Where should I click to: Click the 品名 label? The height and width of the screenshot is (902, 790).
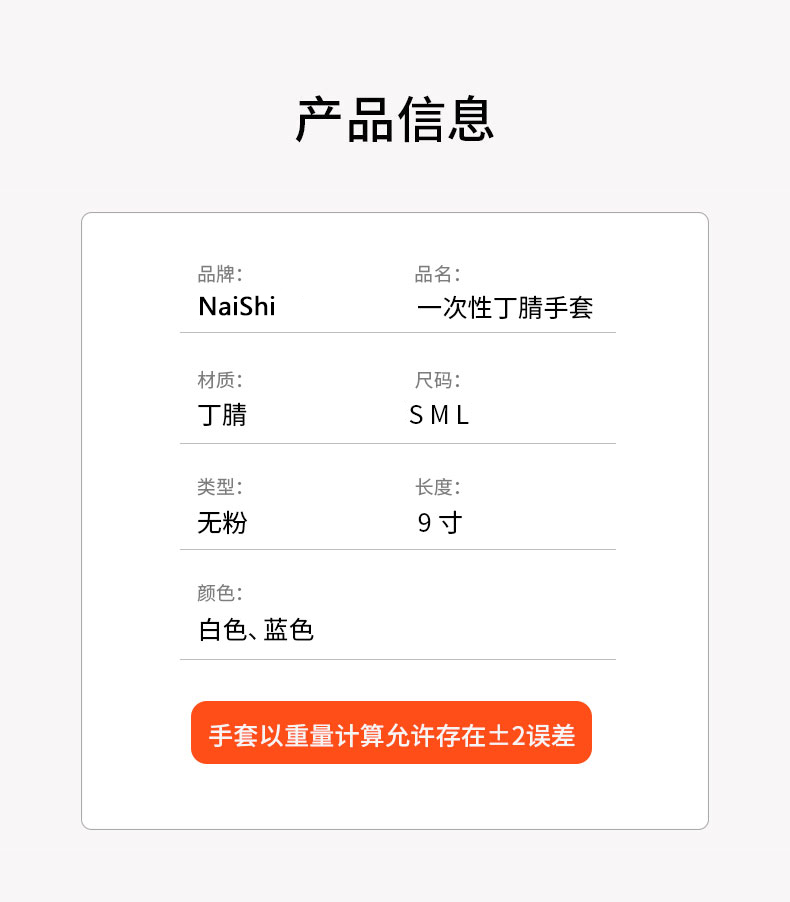(437, 274)
